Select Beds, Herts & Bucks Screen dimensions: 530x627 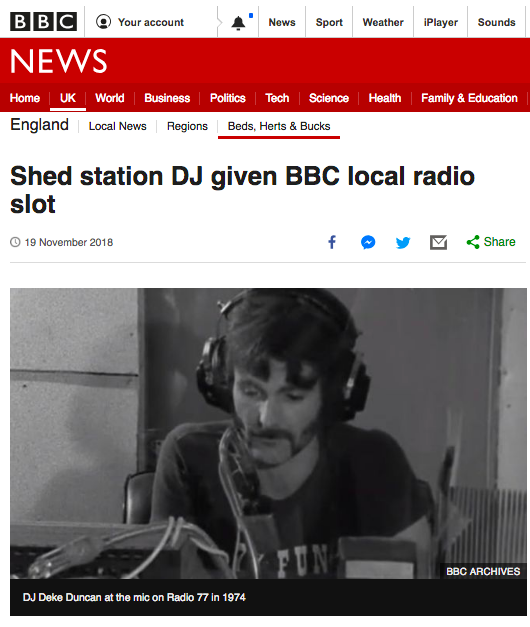[279, 126]
